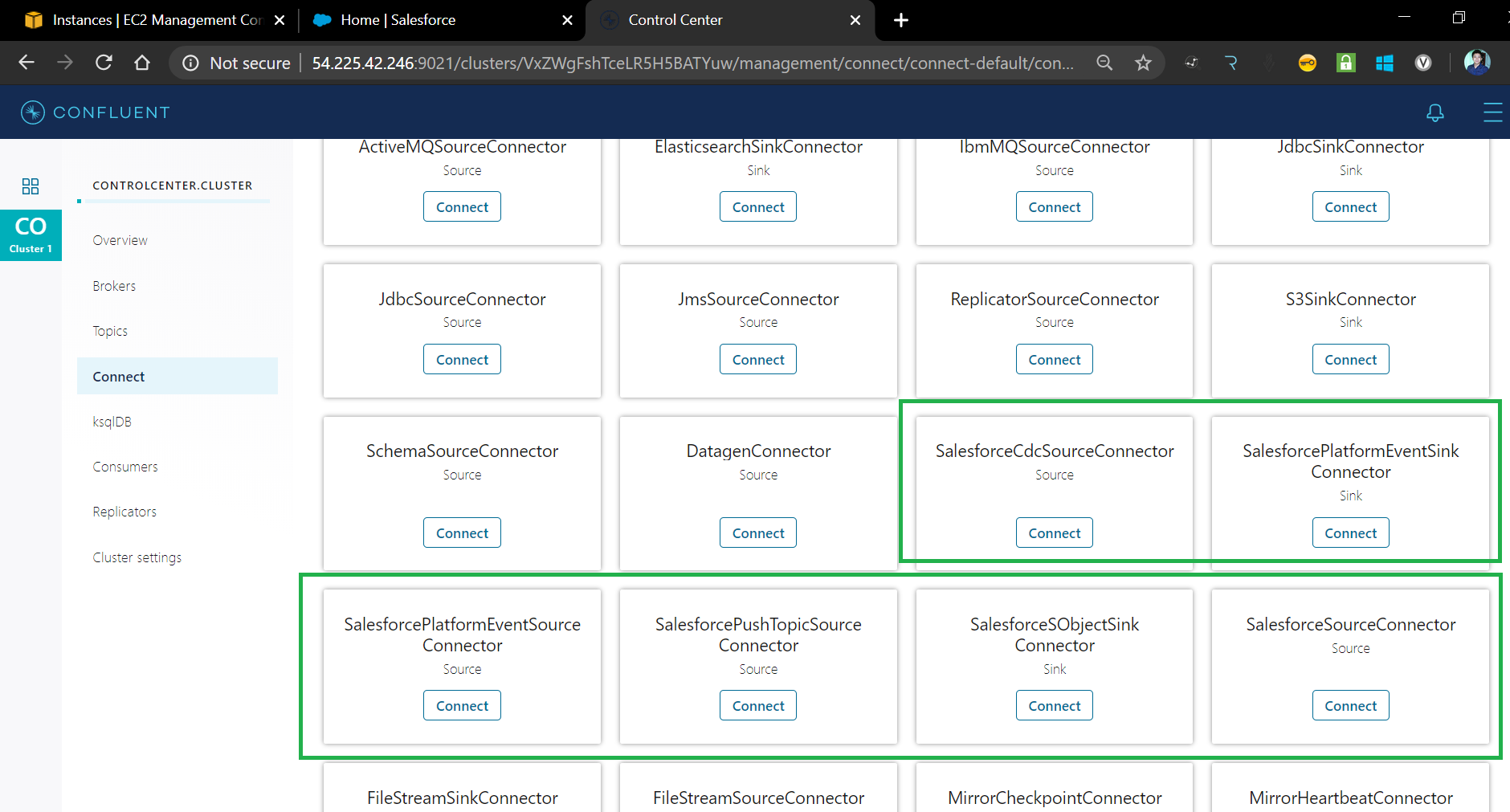Click the yellow key extension icon
This screenshot has width=1510, height=812.
[1308, 63]
